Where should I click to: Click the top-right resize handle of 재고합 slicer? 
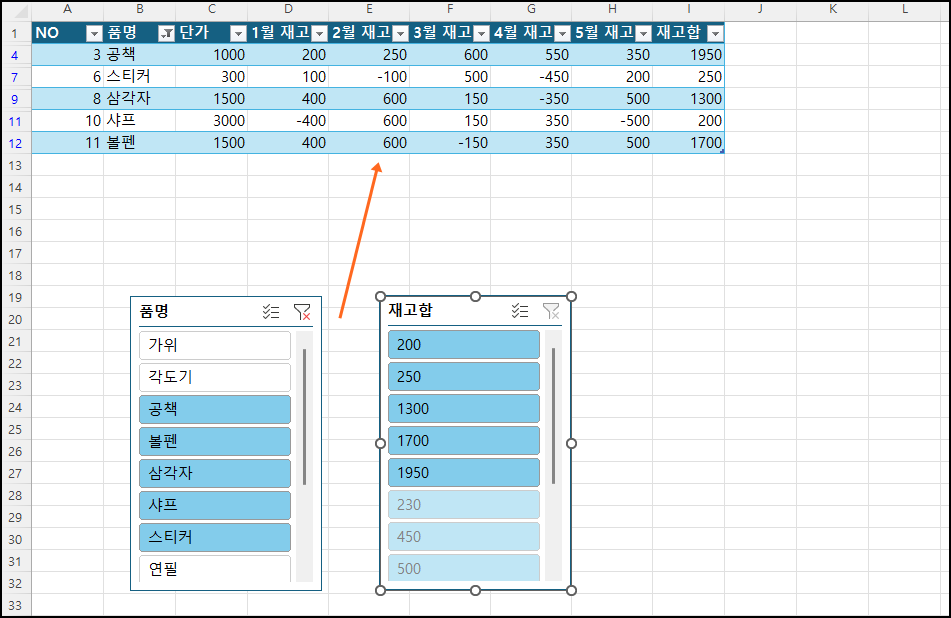tap(571, 297)
